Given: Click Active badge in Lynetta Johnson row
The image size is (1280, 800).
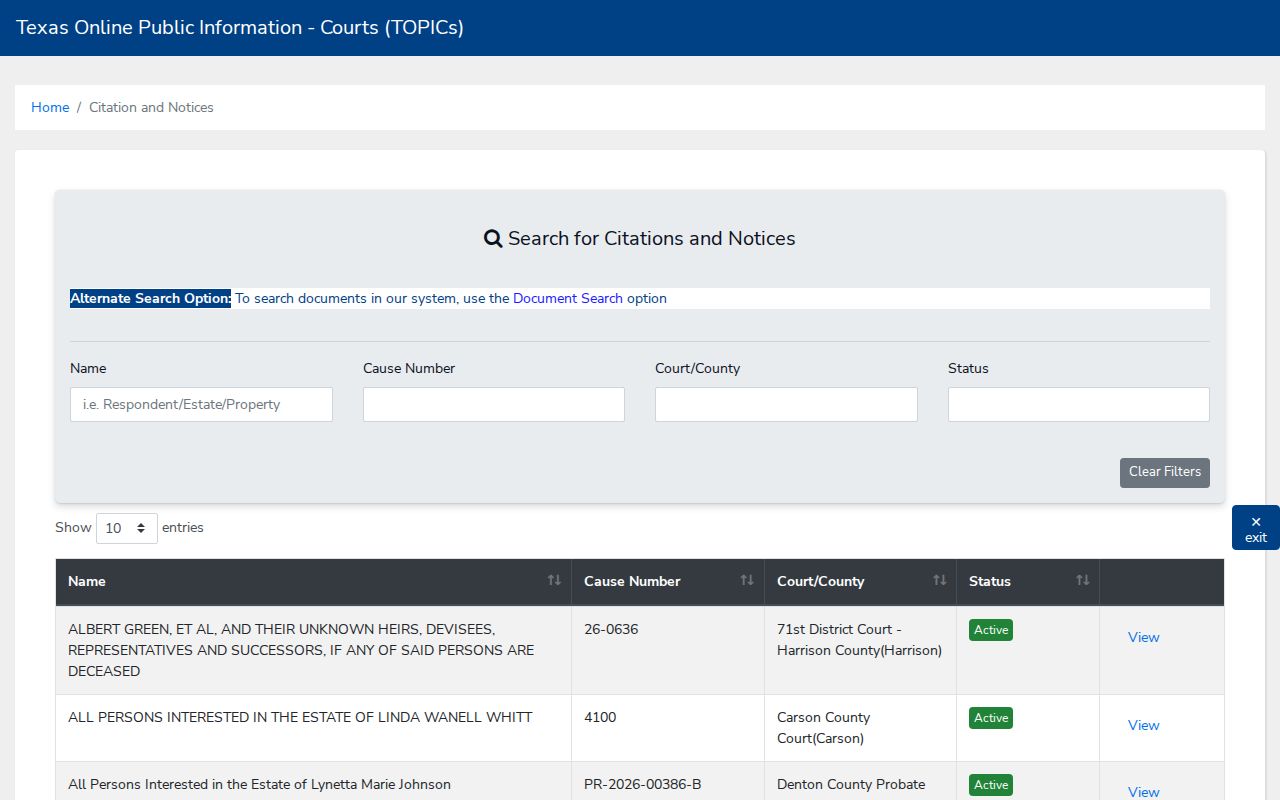Looking at the screenshot, I should (991, 785).
